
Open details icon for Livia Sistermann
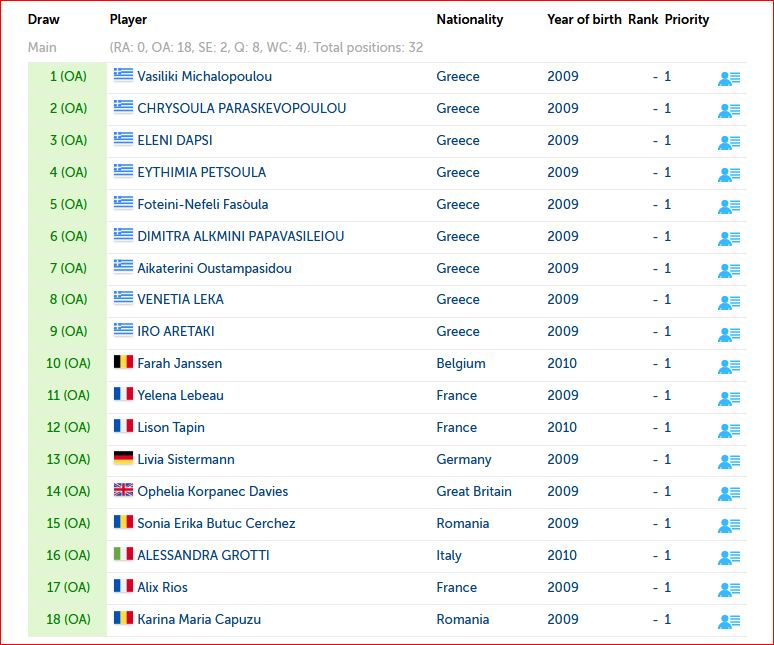(728, 461)
